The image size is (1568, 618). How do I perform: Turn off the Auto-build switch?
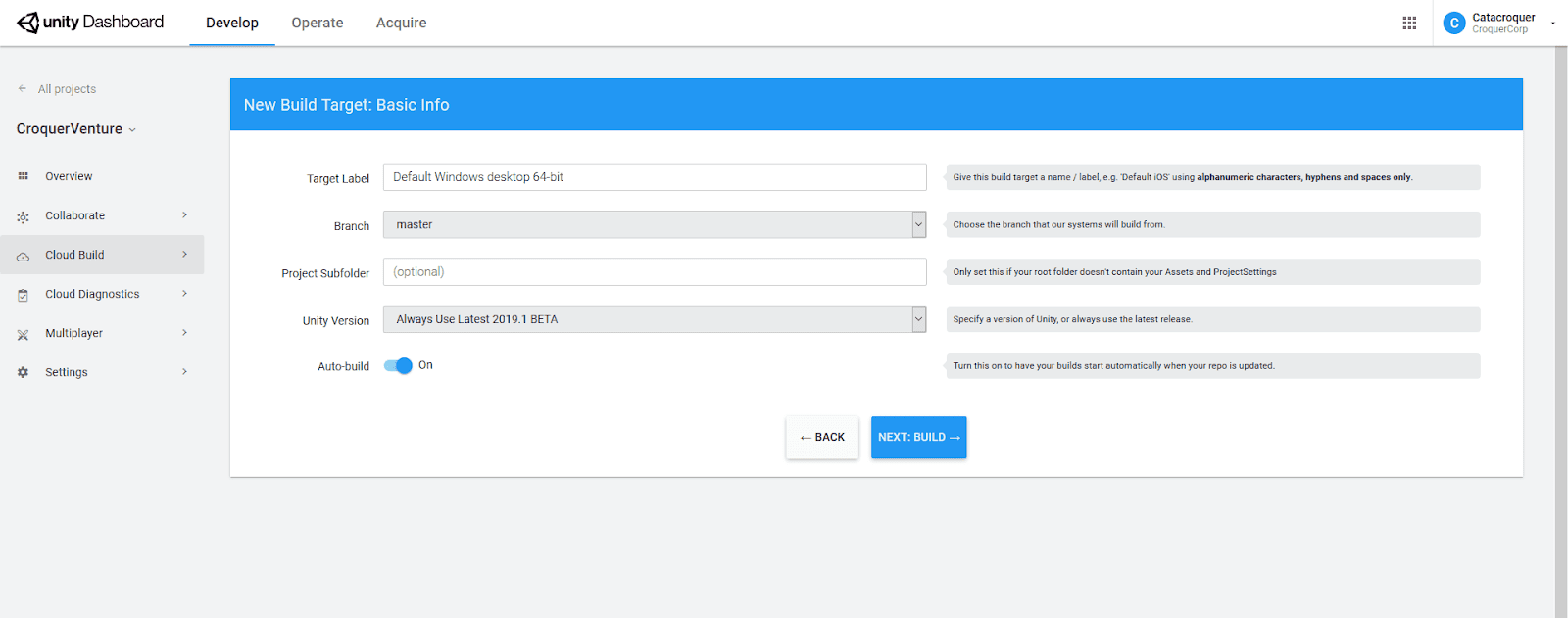click(x=398, y=365)
